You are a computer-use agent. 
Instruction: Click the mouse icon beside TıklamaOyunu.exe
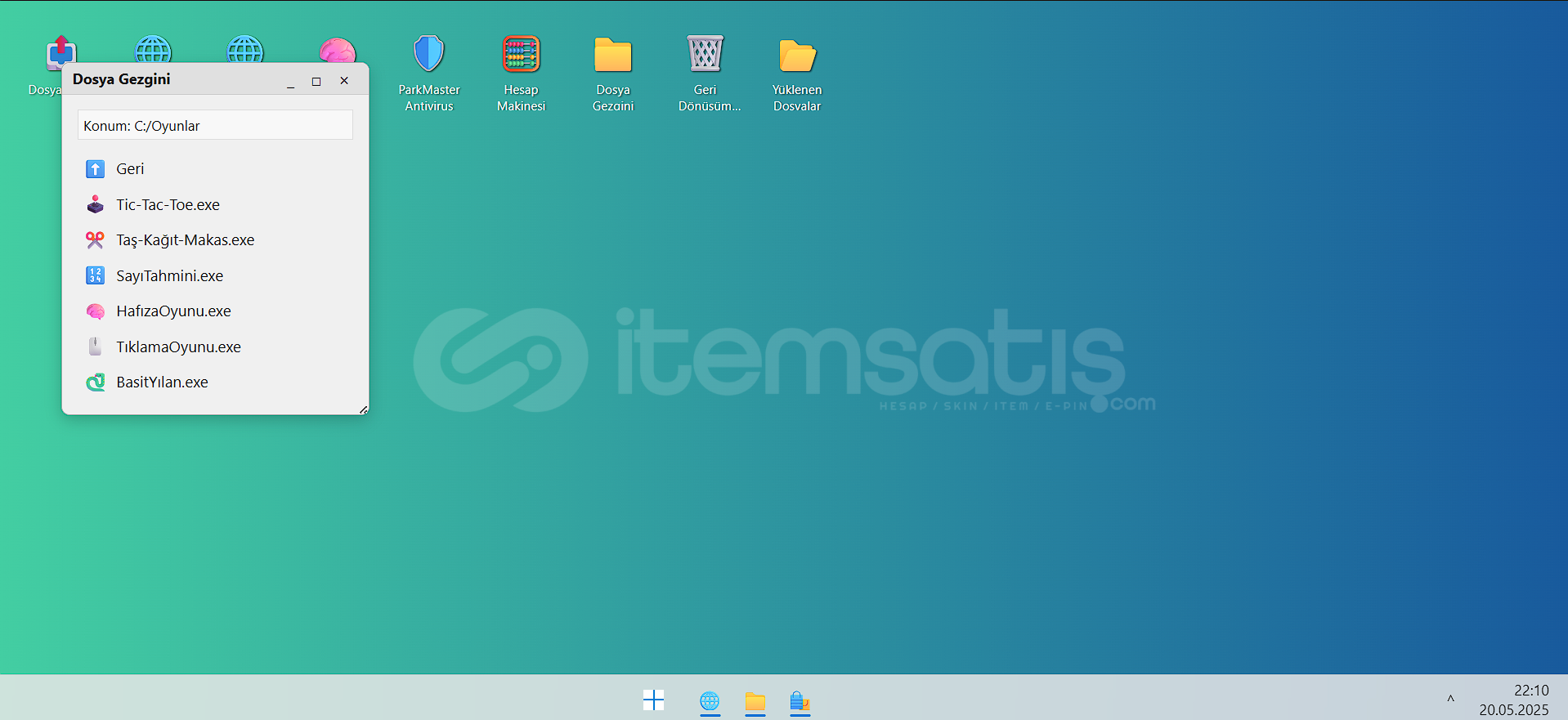95,347
